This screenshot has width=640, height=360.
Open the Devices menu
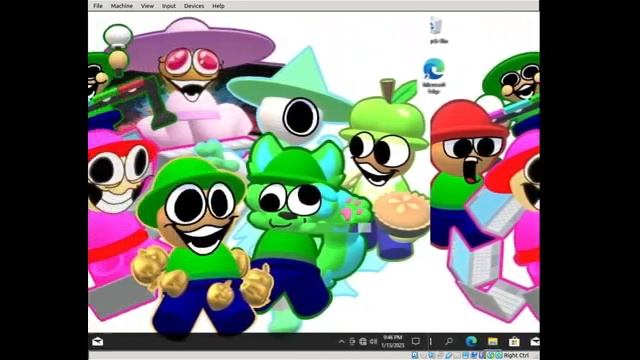tap(194, 6)
